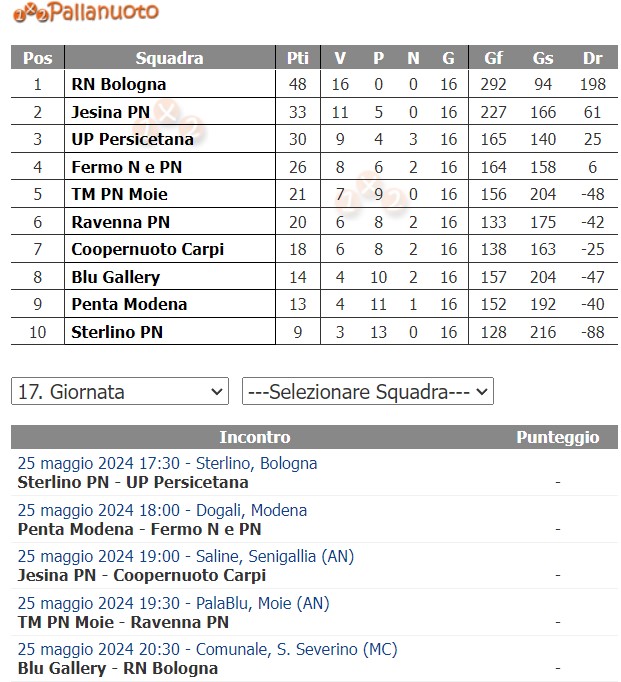Open the Penta Modena - Fermo N e PN match

(139, 529)
